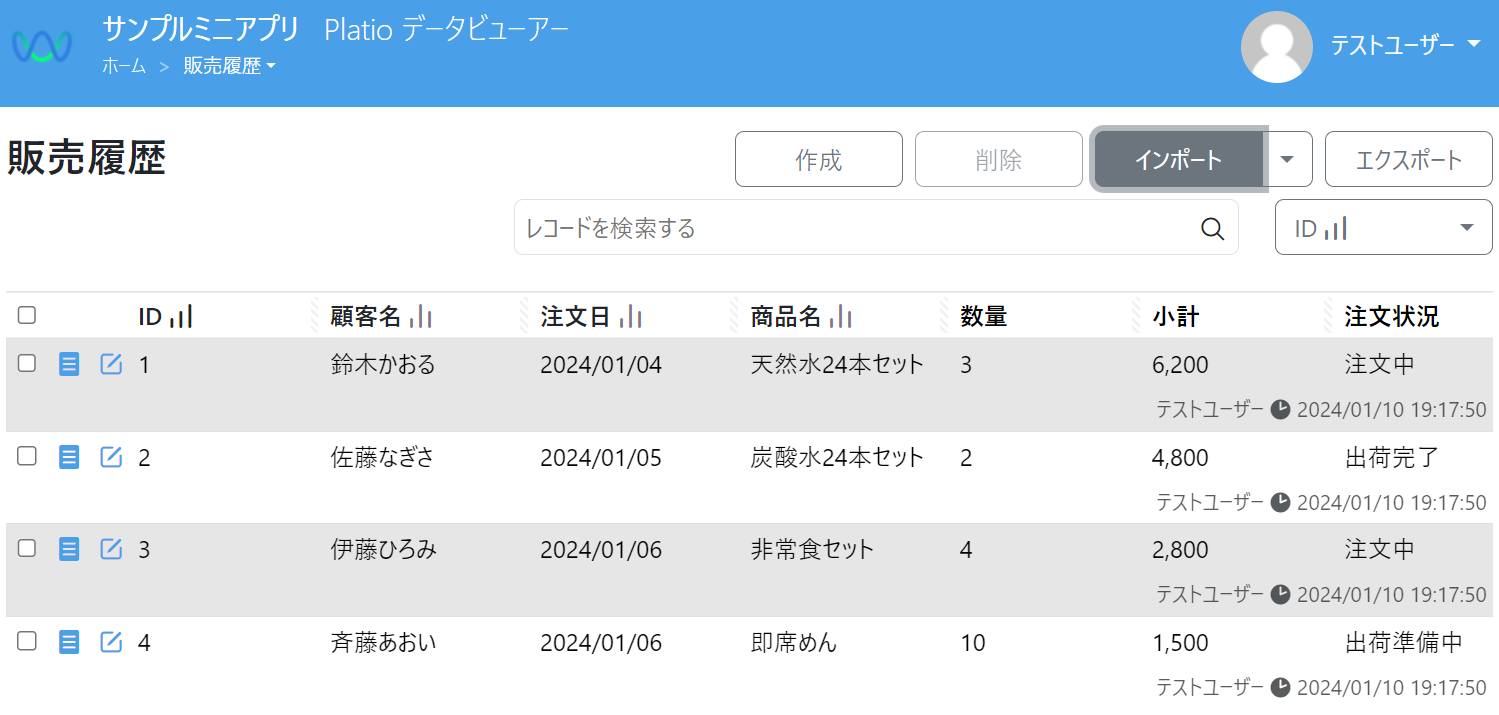Check the checkbox for record 1
Screen dimensions: 1499x715
(x=27, y=363)
